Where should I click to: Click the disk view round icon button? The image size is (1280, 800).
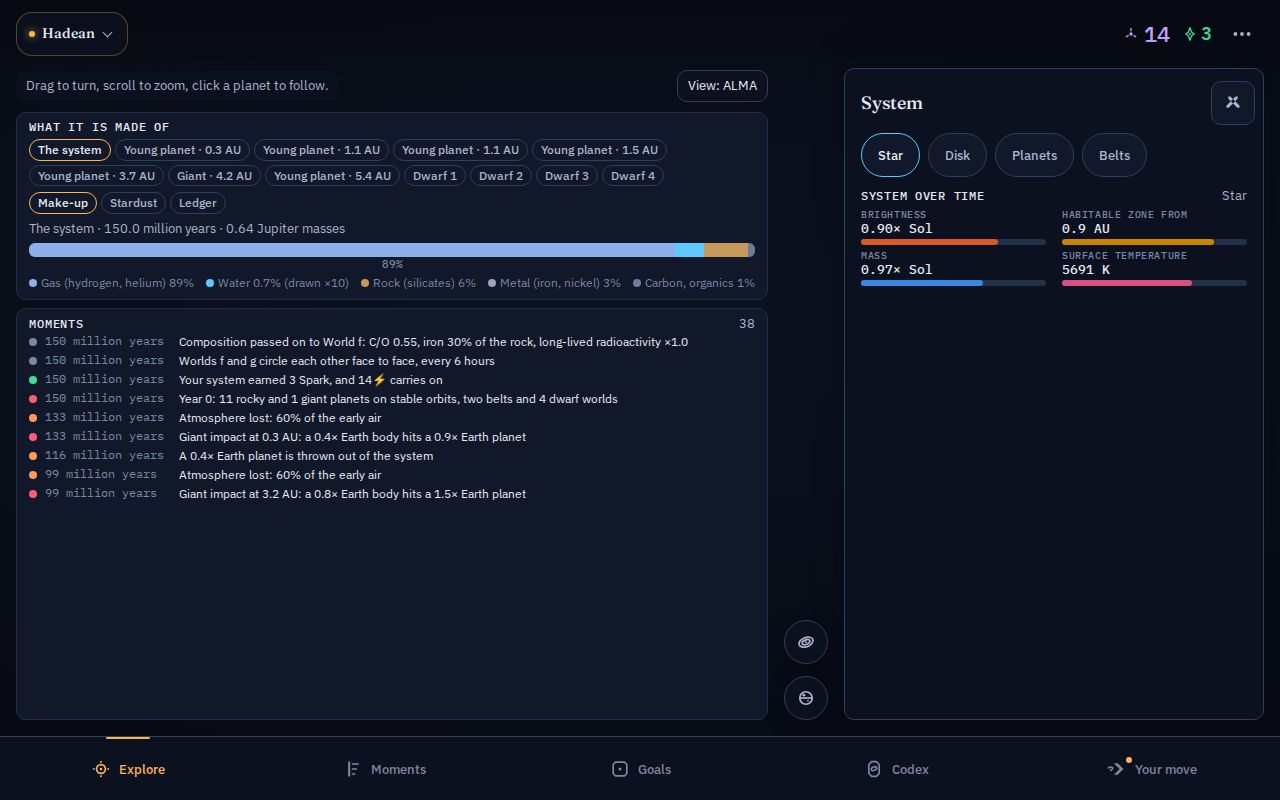coord(806,642)
